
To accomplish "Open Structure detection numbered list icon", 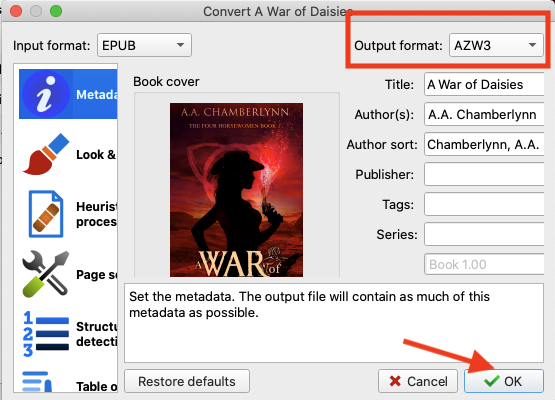I will (x=46, y=334).
